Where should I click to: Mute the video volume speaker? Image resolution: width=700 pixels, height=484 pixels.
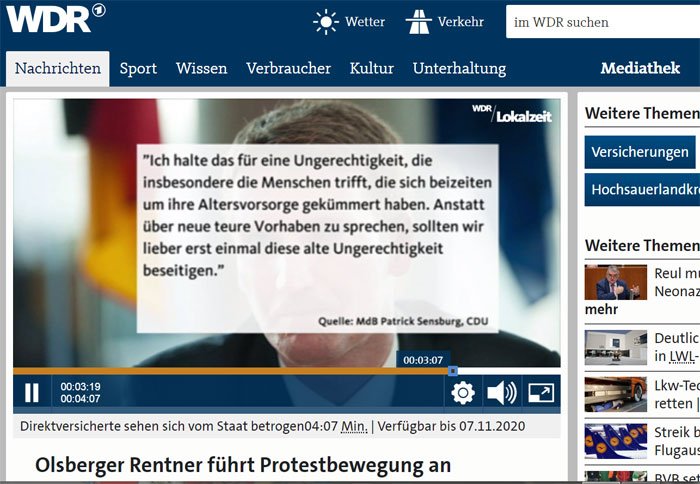point(501,393)
